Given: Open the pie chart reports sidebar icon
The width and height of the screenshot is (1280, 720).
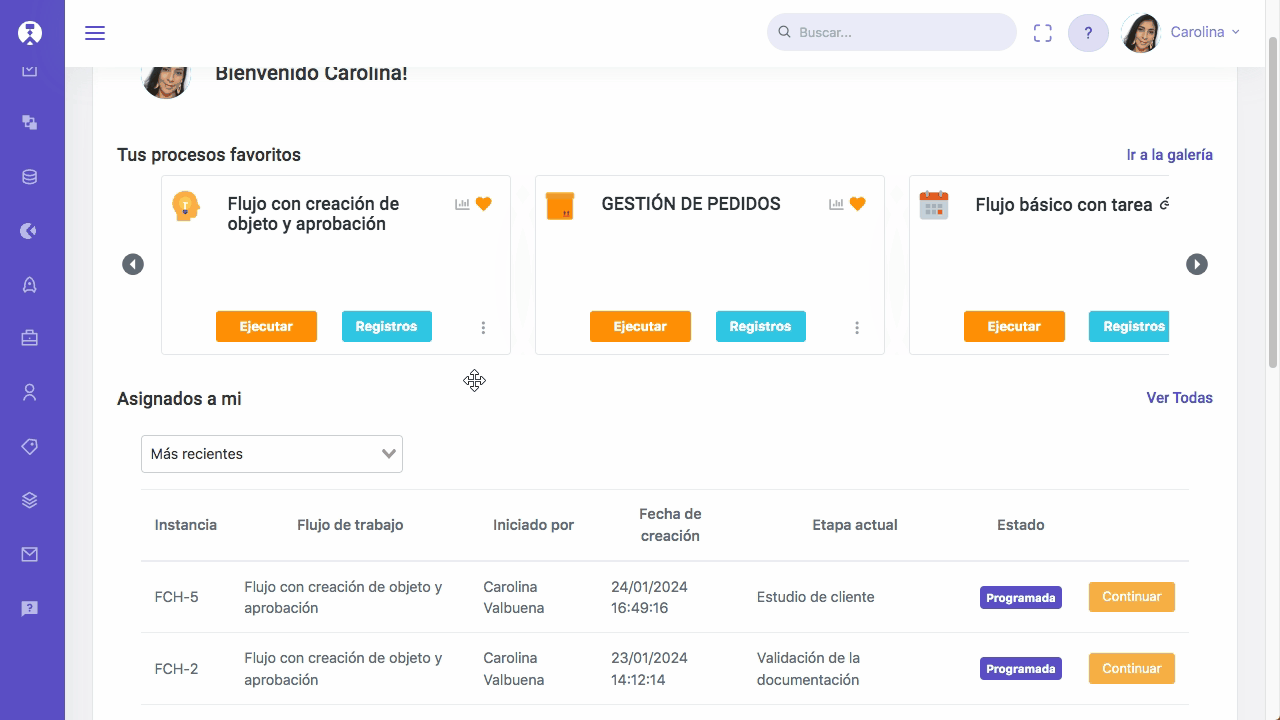Looking at the screenshot, I should [x=30, y=231].
